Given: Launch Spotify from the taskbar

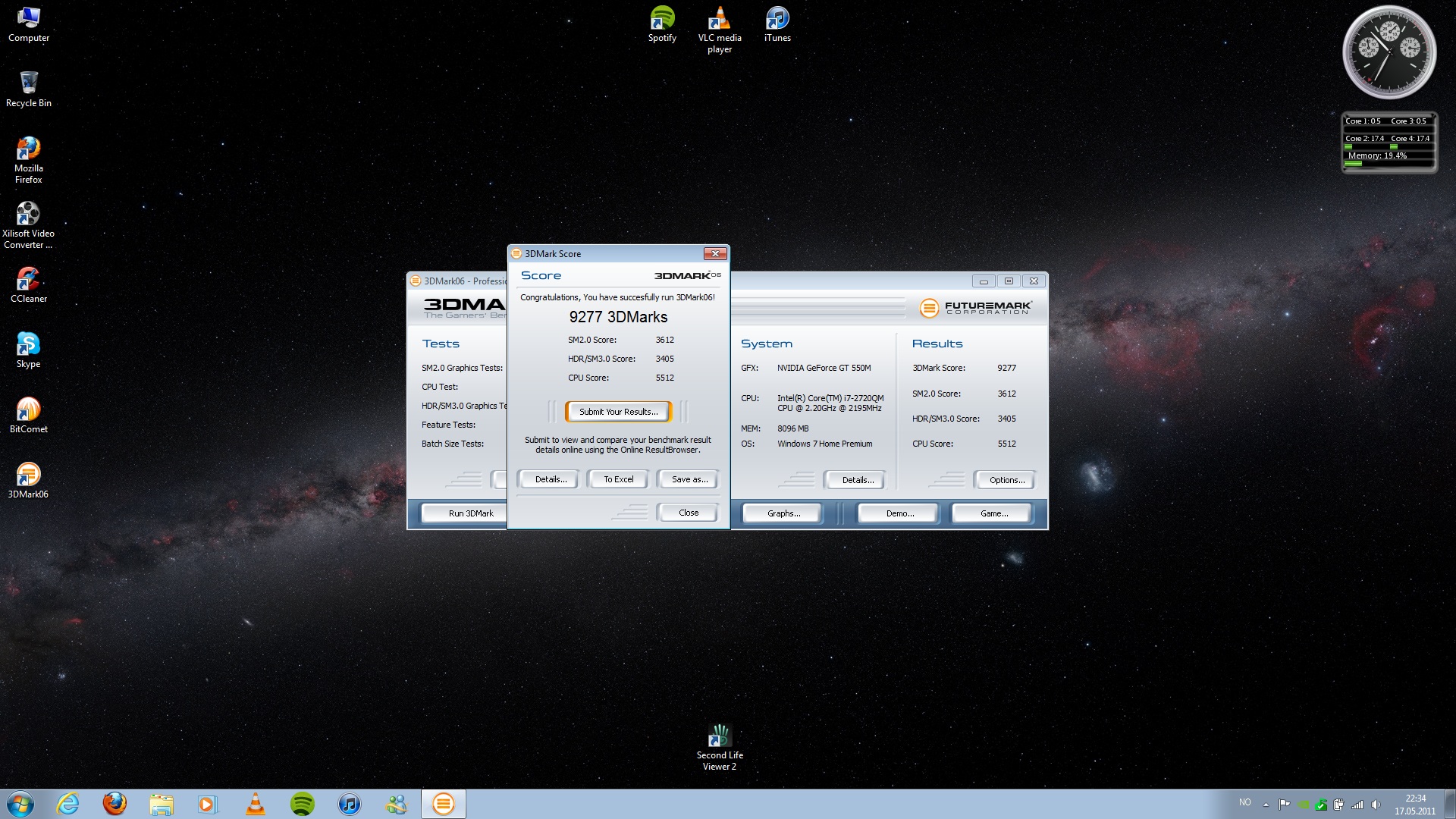Looking at the screenshot, I should click(x=303, y=804).
